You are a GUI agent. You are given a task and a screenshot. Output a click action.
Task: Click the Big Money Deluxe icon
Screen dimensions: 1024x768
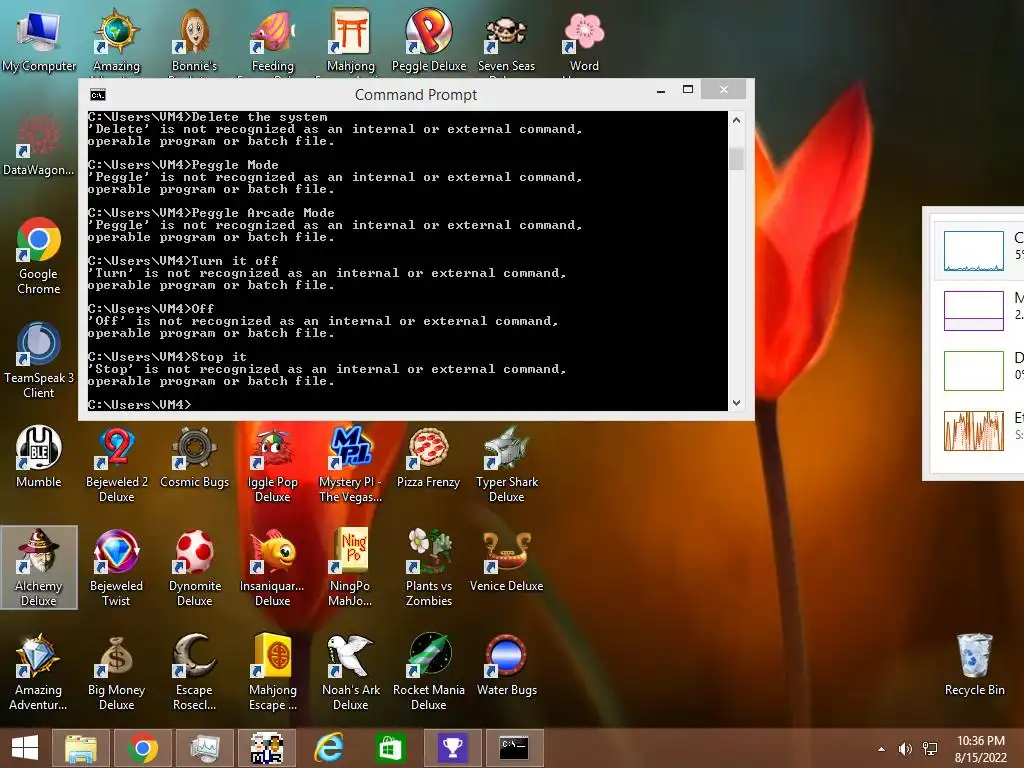pyautogui.click(x=116, y=672)
